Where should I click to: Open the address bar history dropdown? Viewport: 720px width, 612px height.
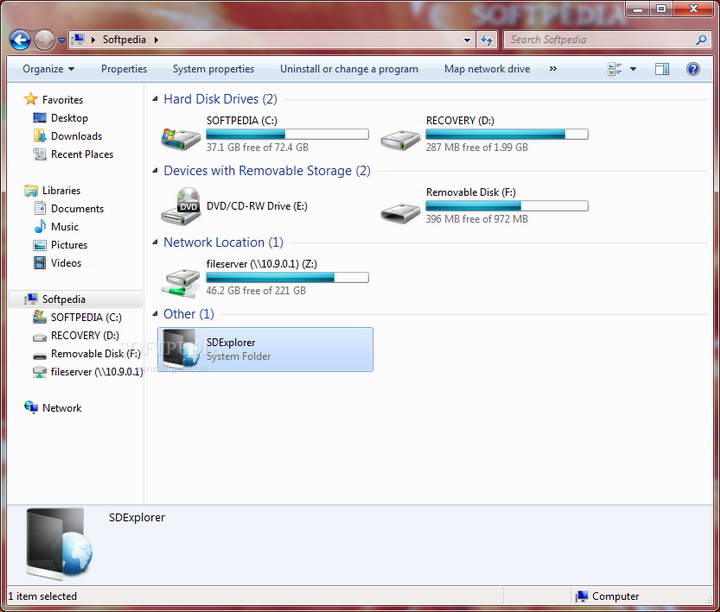click(x=467, y=40)
